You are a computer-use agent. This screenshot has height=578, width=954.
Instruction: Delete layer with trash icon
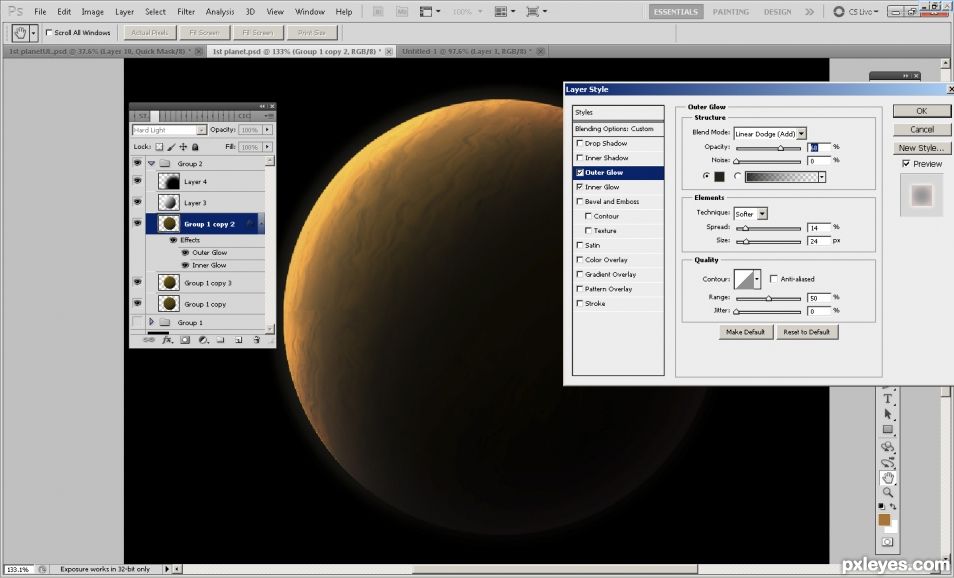pyautogui.click(x=256, y=340)
